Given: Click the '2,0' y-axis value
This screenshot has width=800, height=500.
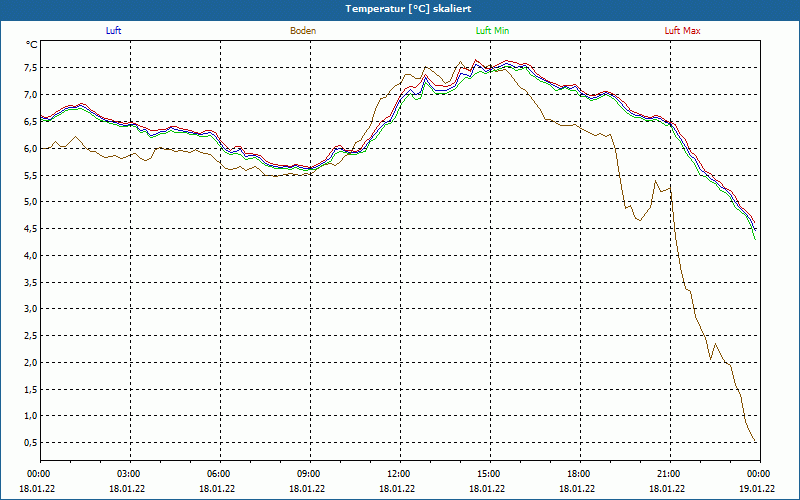Looking at the screenshot, I should [x=31, y=362].
